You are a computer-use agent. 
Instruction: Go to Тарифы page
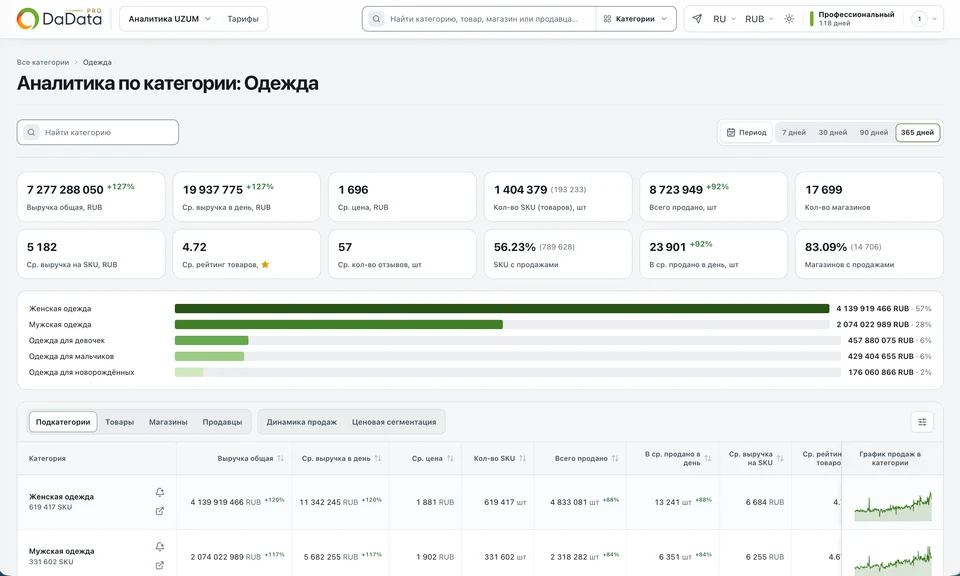tap(243, 19)
